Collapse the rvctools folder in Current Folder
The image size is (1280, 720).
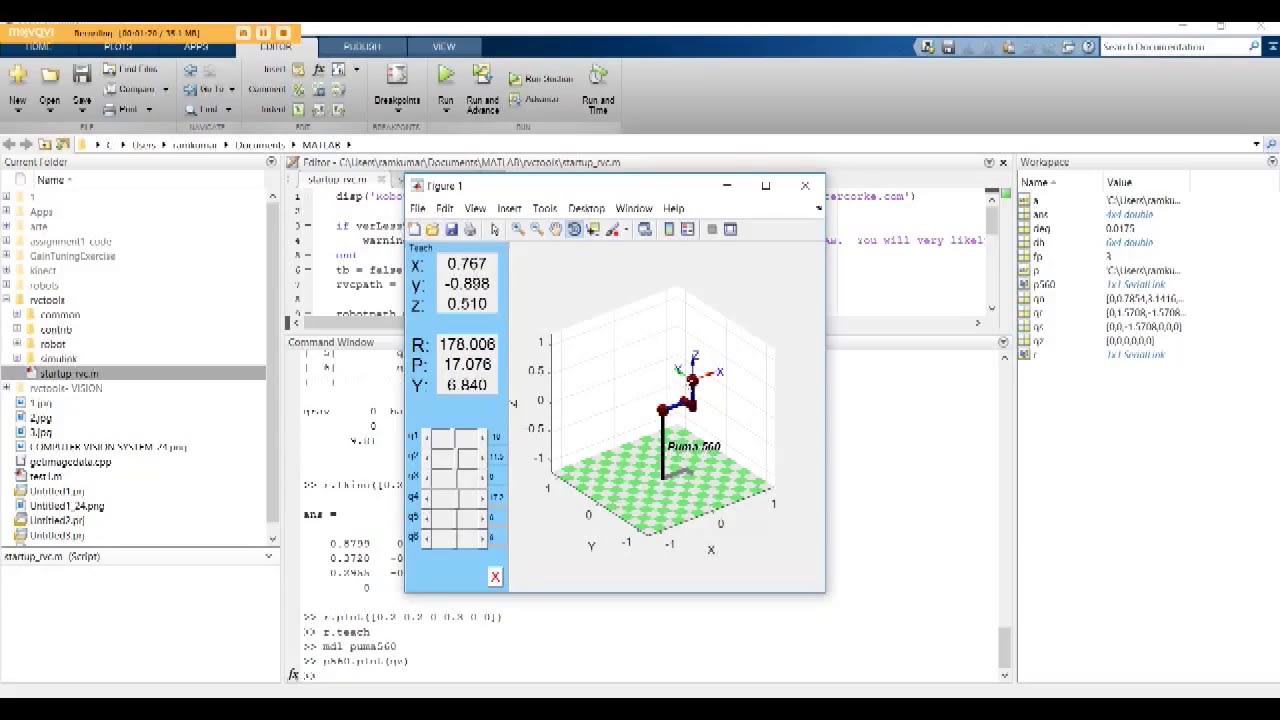(6, 300)
